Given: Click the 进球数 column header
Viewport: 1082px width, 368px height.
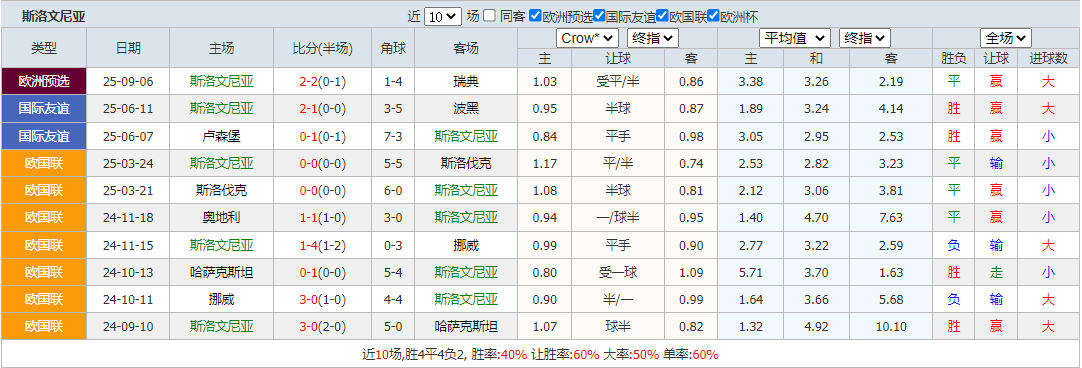Looking at the screenshot, I should [1048, 58].
